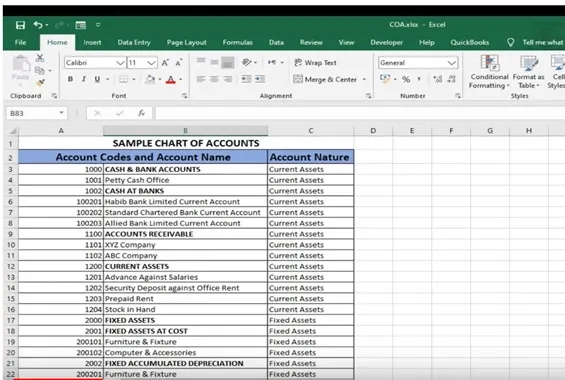Image resolution: width=565 pixels, height=380 pixels.
Task: Click Center alignment icon
Action: point(214,79)
